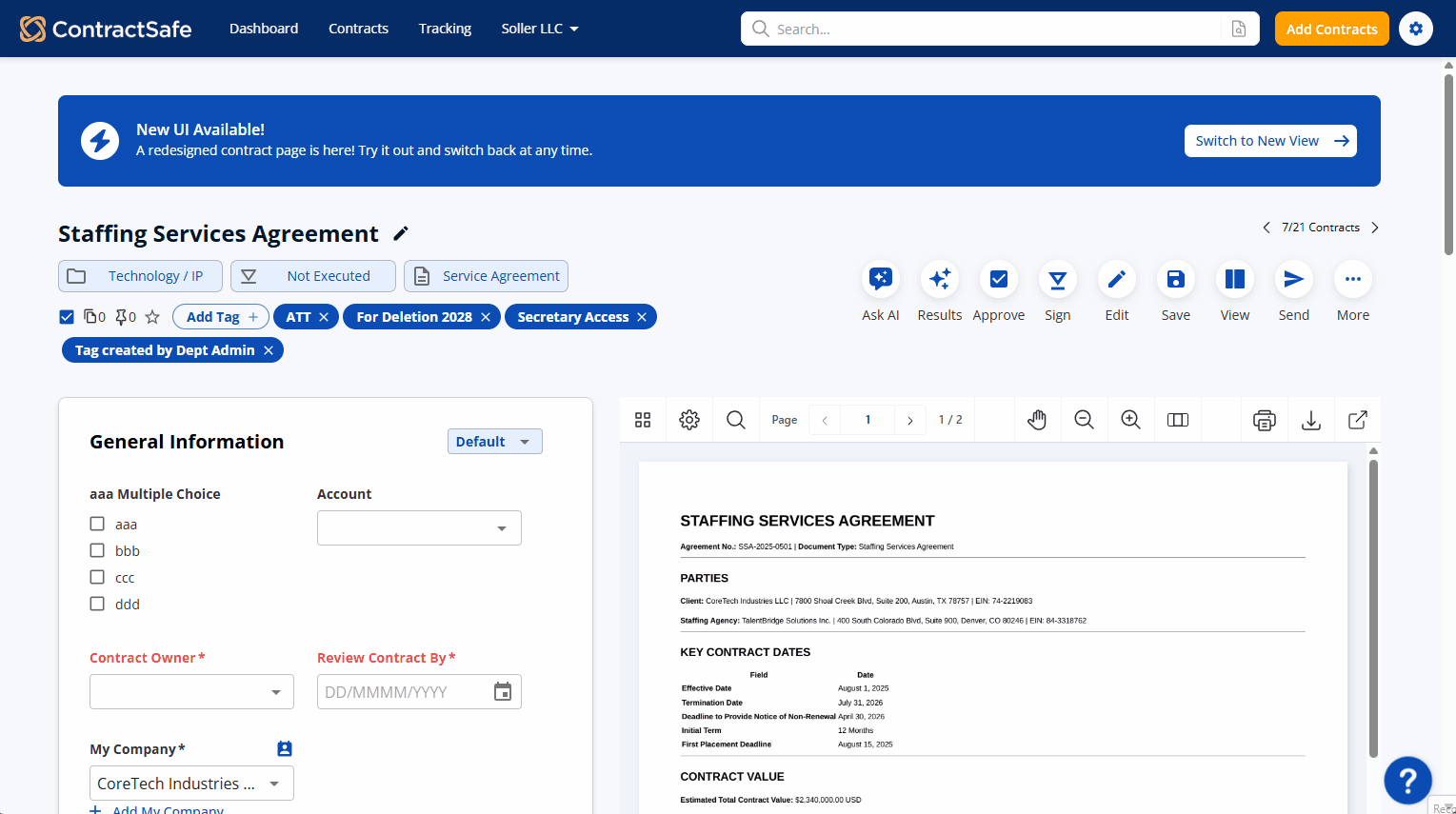Screen dimensions: 1456x814
Task: Check the ddd option
Action: point(97,604)
